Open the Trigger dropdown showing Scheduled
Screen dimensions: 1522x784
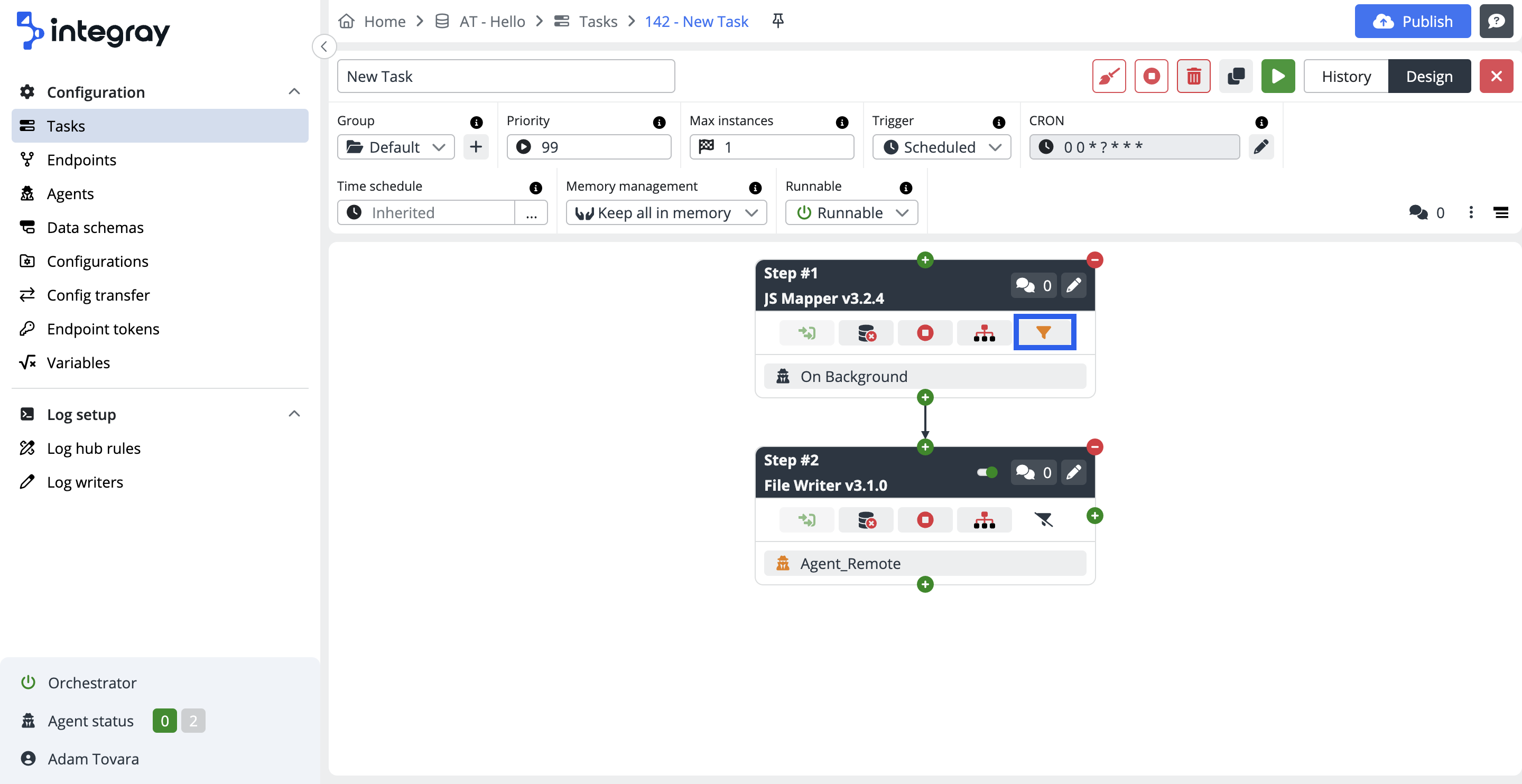[x=941, y=146]
